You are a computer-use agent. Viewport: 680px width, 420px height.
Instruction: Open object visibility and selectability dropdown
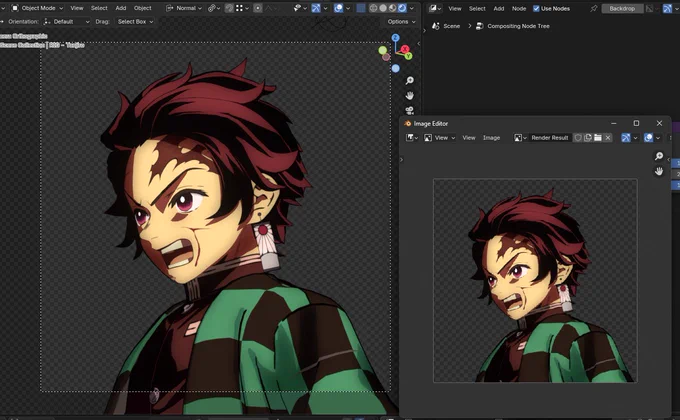[299, 8]
